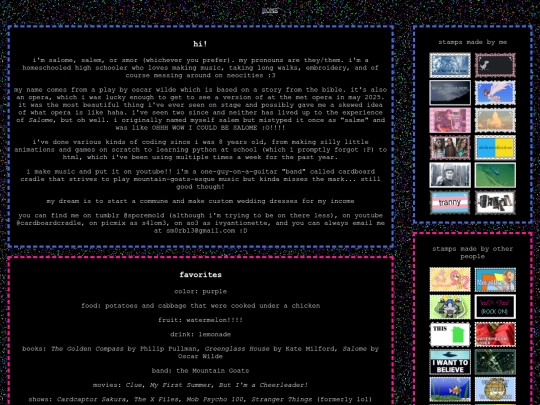Click the "Cardcaptor Sakura" show title
The width and height of the screenshot is (540, 405).
91,399
